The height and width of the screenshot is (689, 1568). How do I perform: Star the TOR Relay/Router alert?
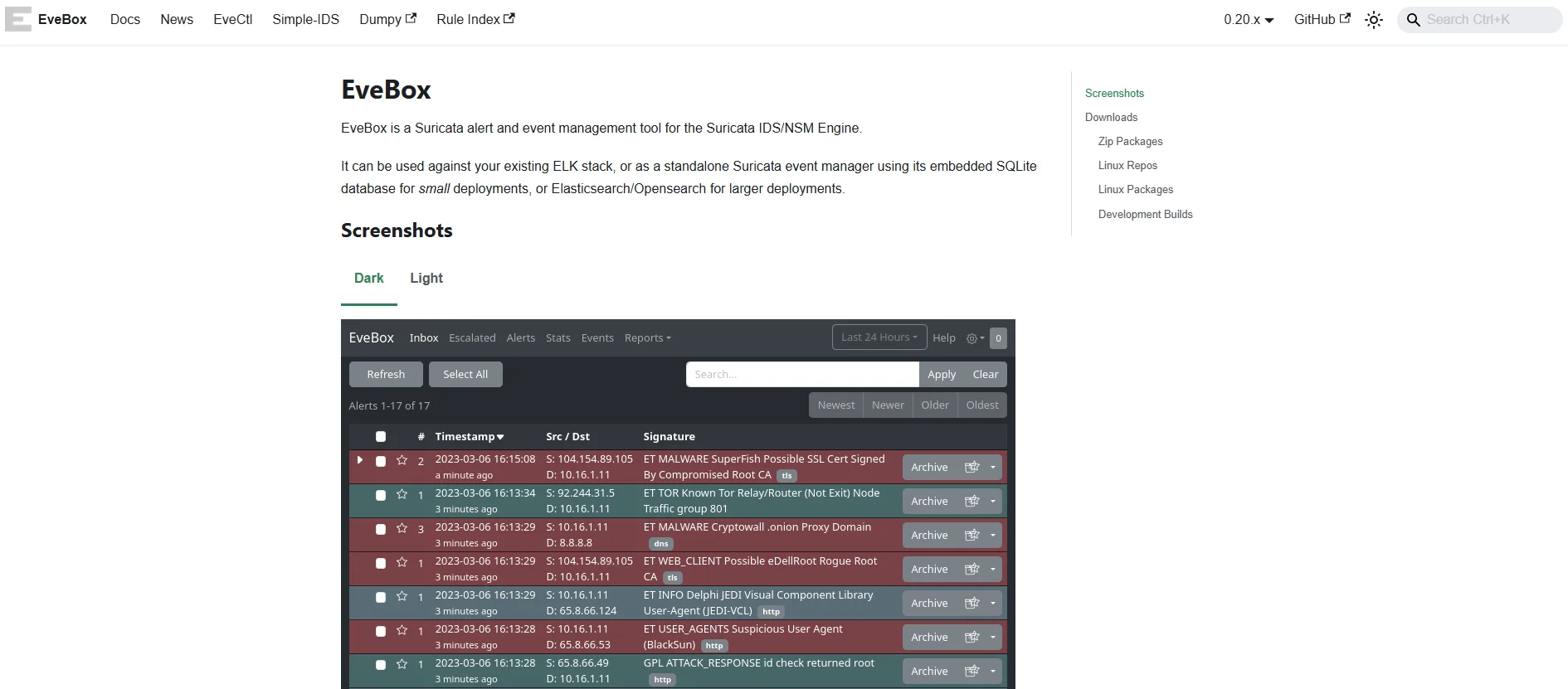click(402, 494)
